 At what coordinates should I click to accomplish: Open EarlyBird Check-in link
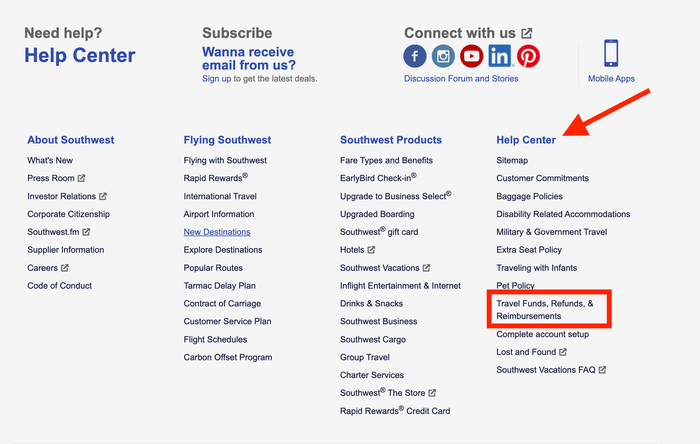click(378, 178)
